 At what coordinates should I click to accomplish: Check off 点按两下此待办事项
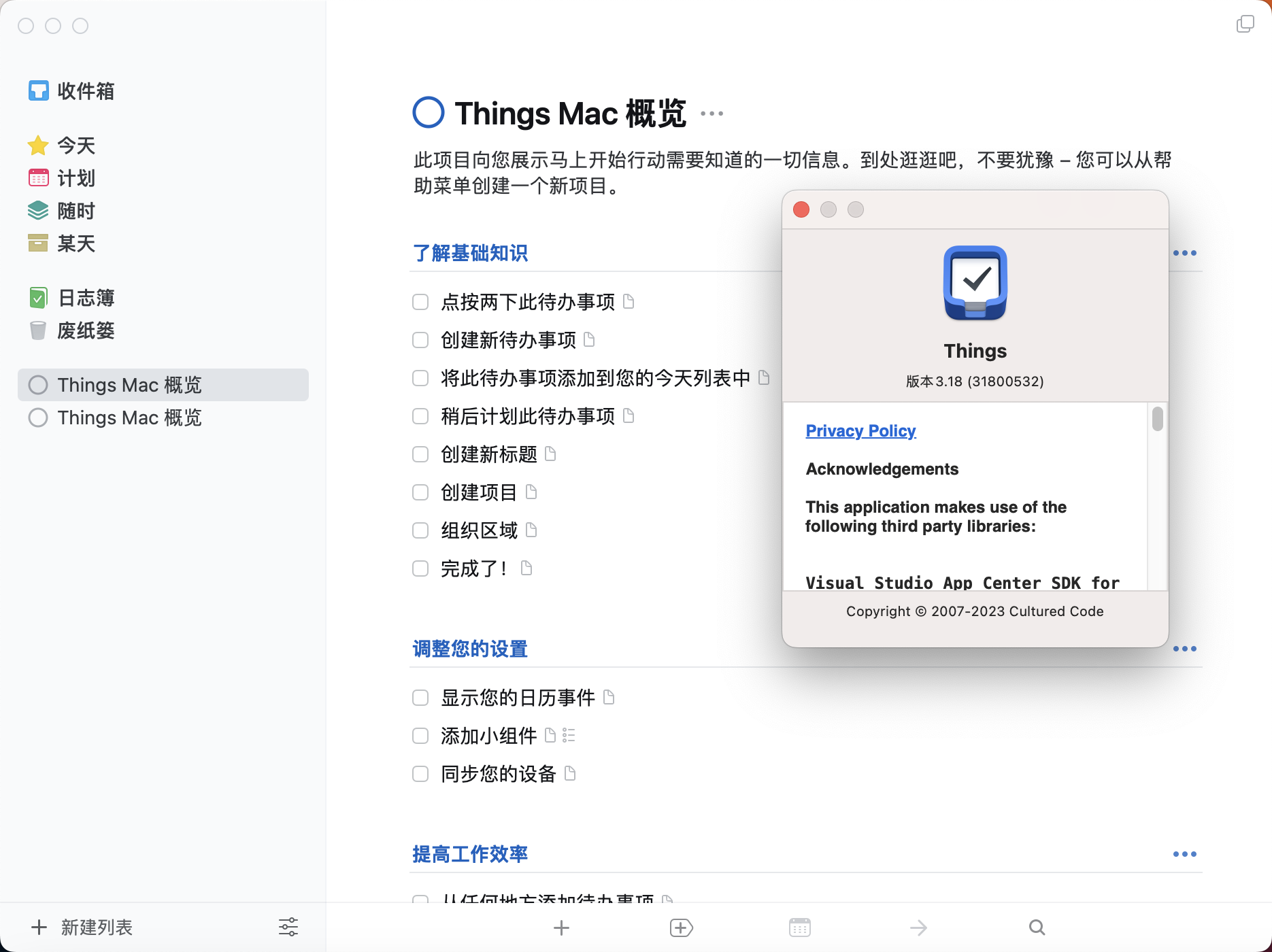420,302
